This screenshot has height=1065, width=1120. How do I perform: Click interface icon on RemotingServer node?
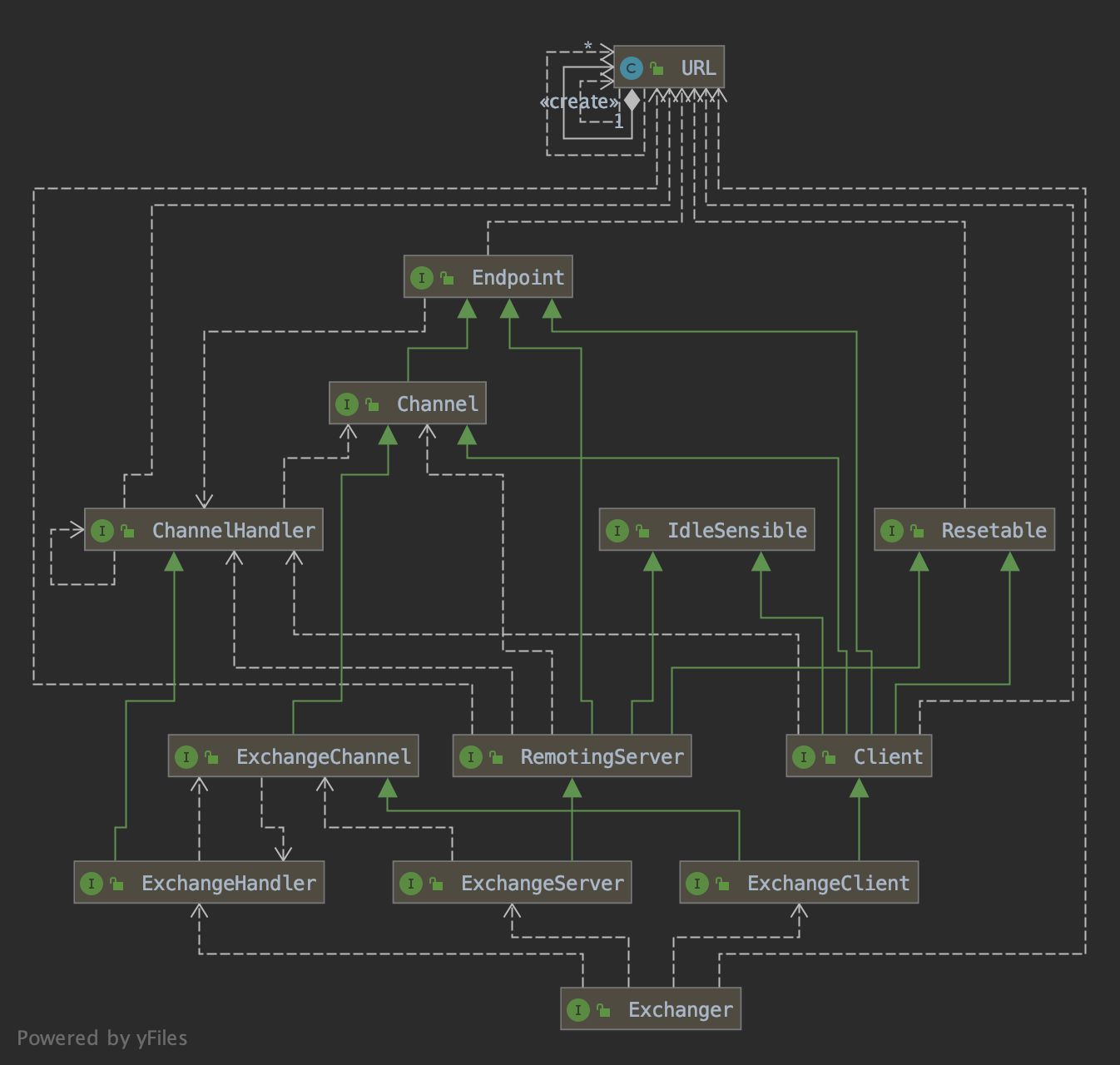tap(471, 757)
